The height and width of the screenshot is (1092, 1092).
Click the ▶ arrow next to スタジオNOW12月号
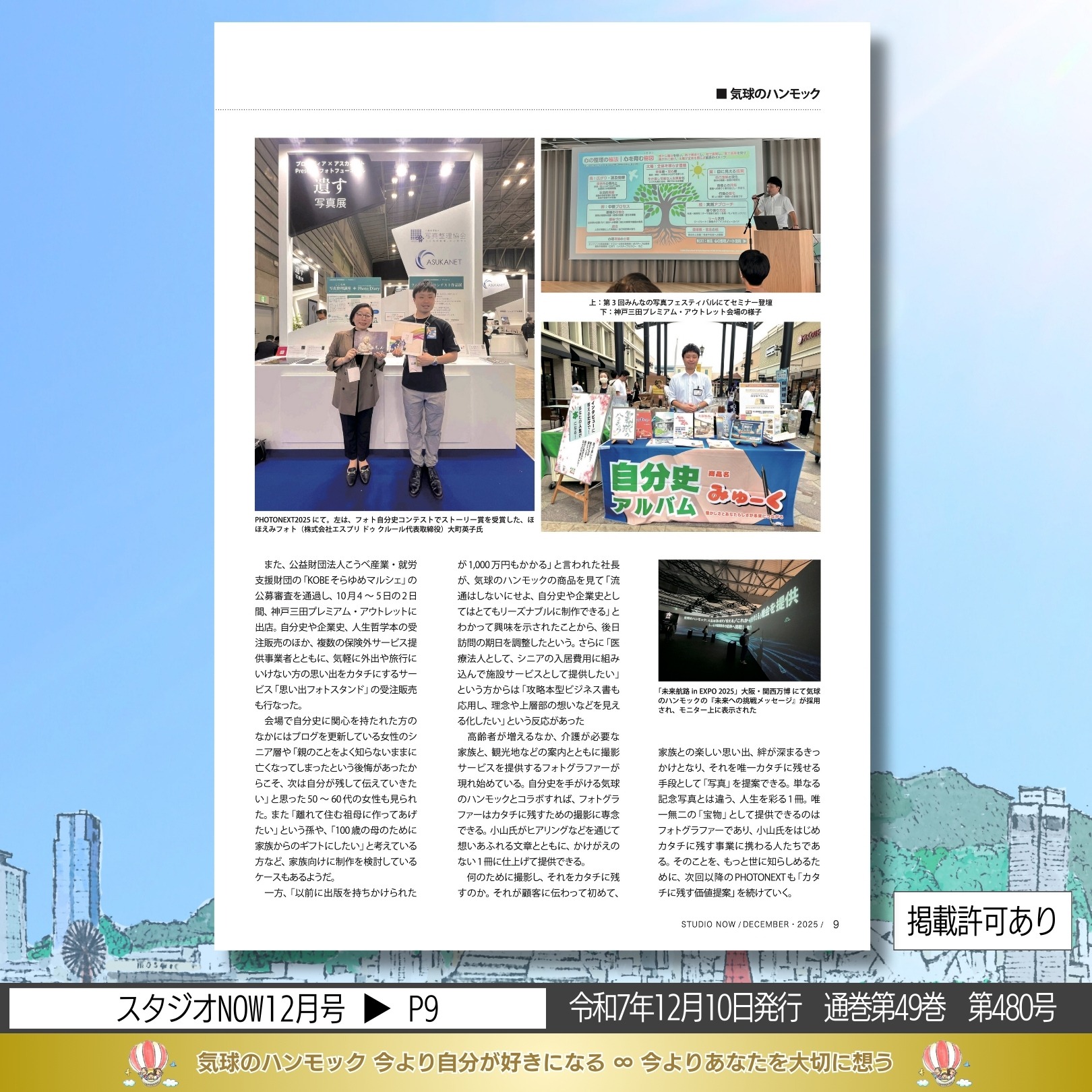tap(377, 1009)
